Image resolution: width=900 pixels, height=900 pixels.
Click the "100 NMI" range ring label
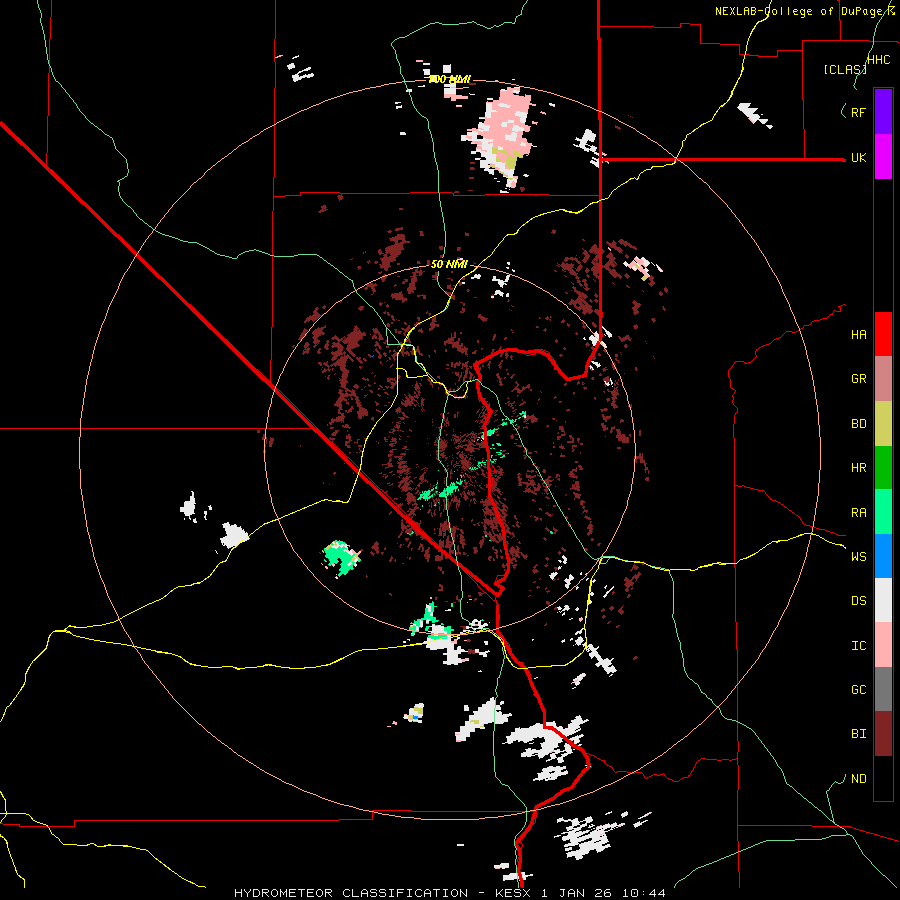tap(449, 79)
